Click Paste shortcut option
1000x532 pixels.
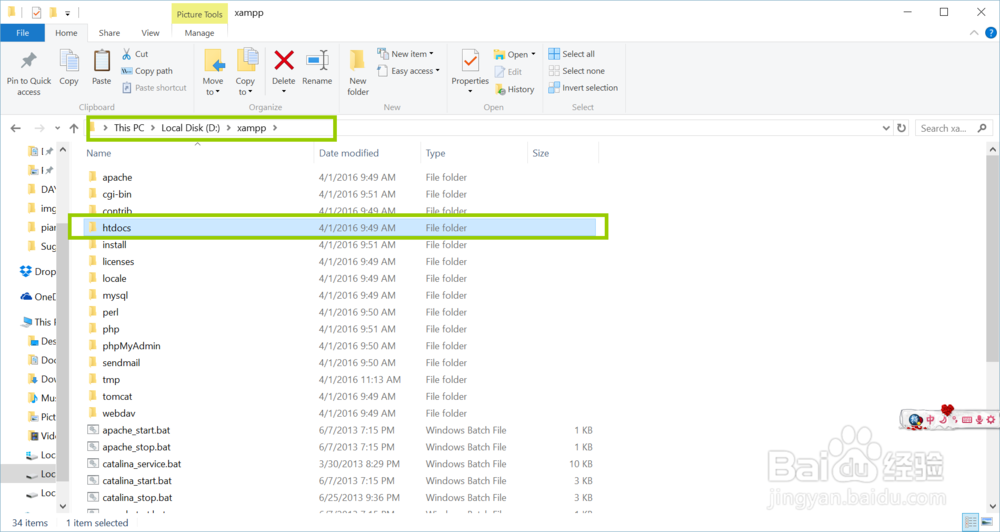(x=154, y=88)
